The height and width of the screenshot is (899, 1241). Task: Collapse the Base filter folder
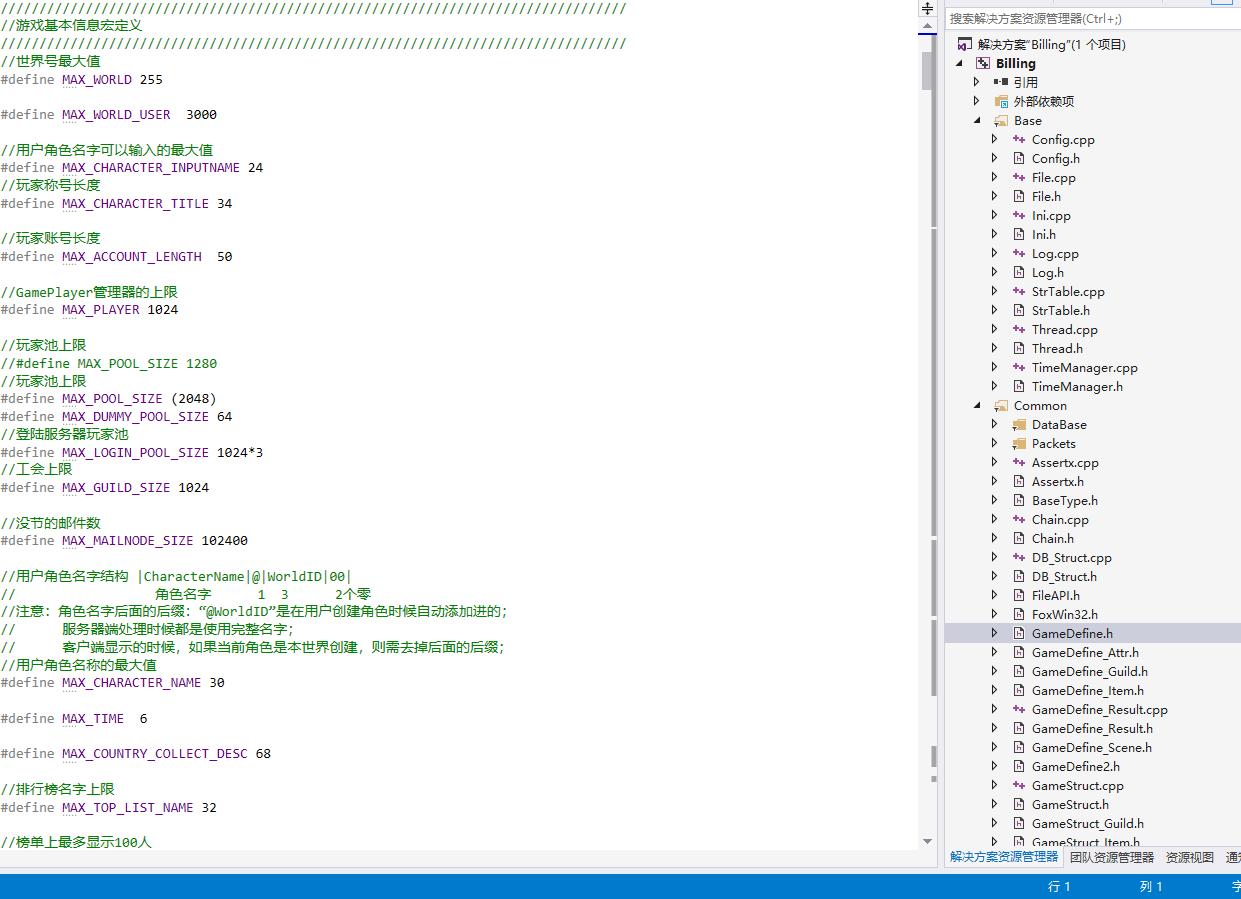coord(977,121)
